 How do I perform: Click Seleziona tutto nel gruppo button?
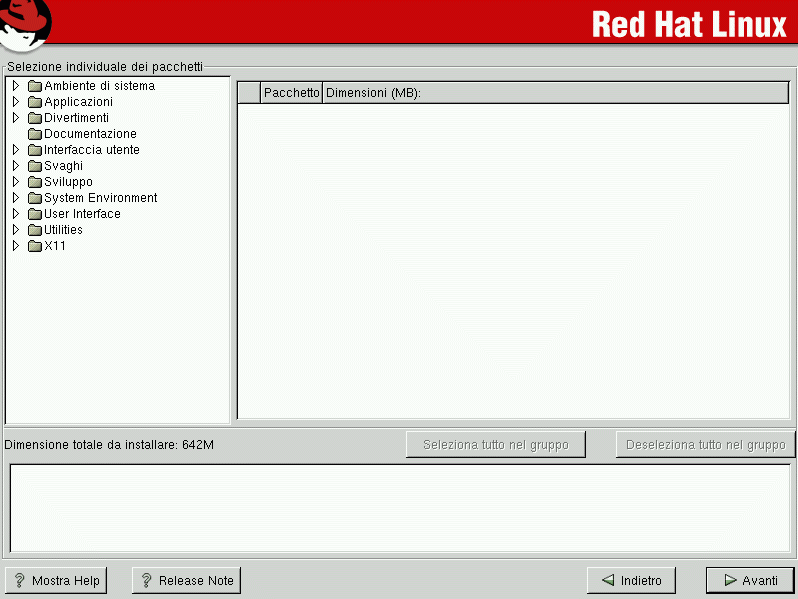(x=495, y=445)
